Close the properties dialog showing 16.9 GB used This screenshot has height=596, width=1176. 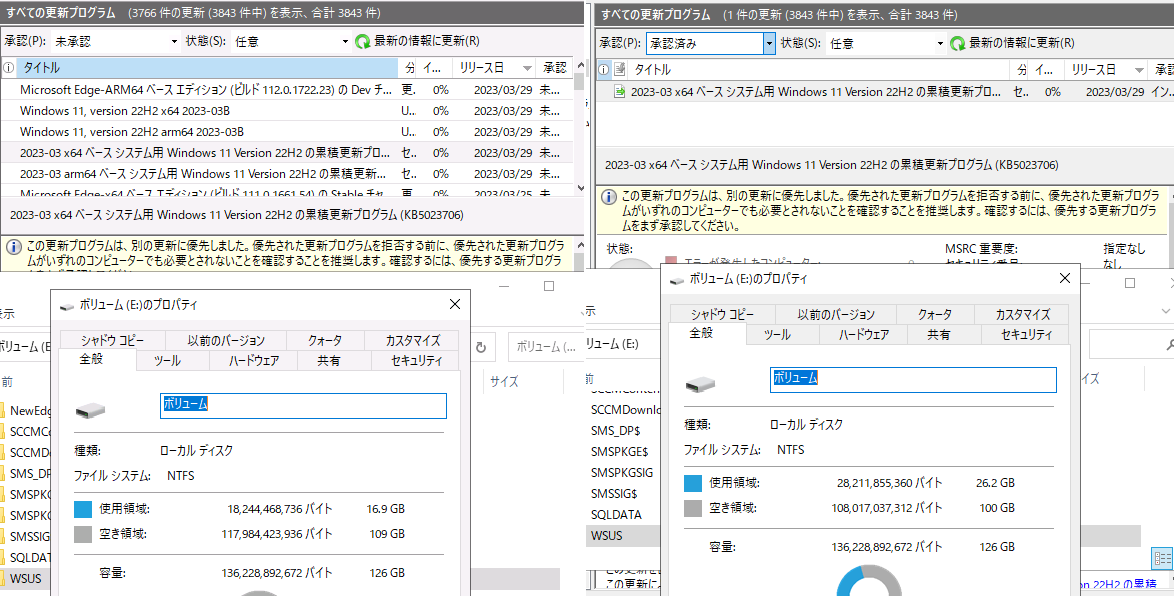(x=454, y=304)
